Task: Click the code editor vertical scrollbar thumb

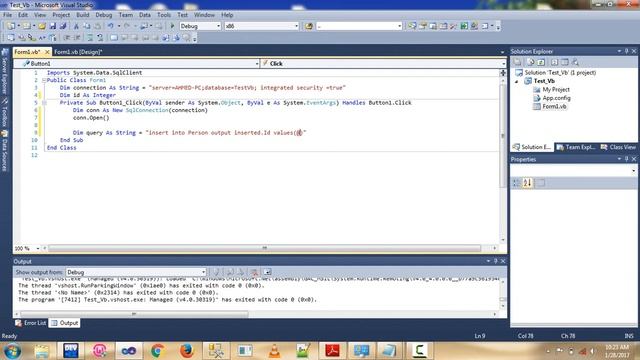Action: [503, 136]
